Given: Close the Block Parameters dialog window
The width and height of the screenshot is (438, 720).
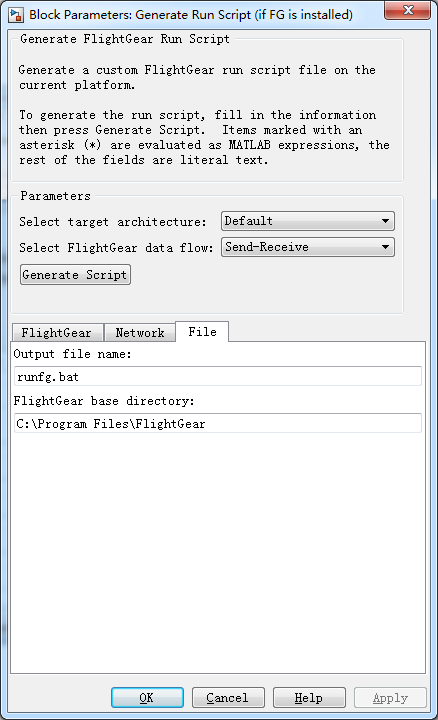Looking at the screenshot, I should pyautogui.click(x=407, y=11).
